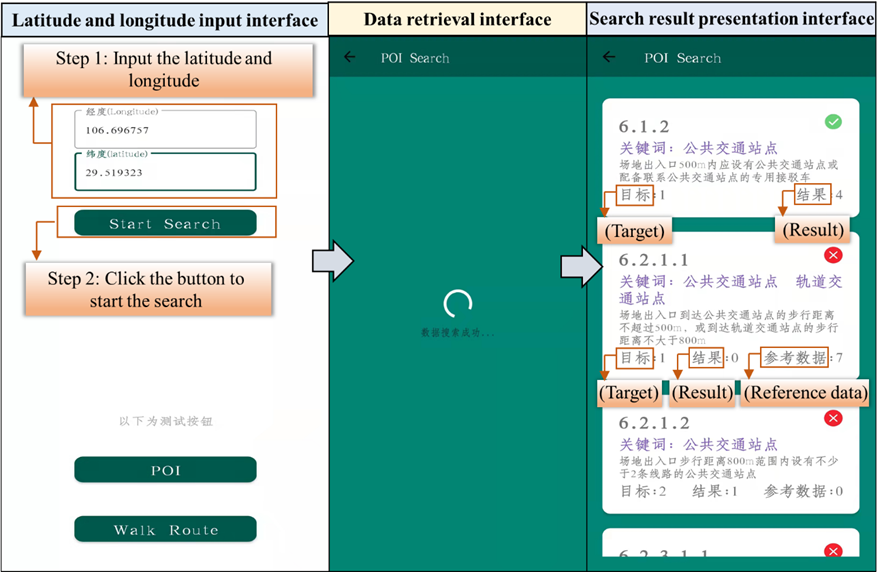
Task: Click the purple keyword line in card 6.2.1.1
Action: (730, 290)
